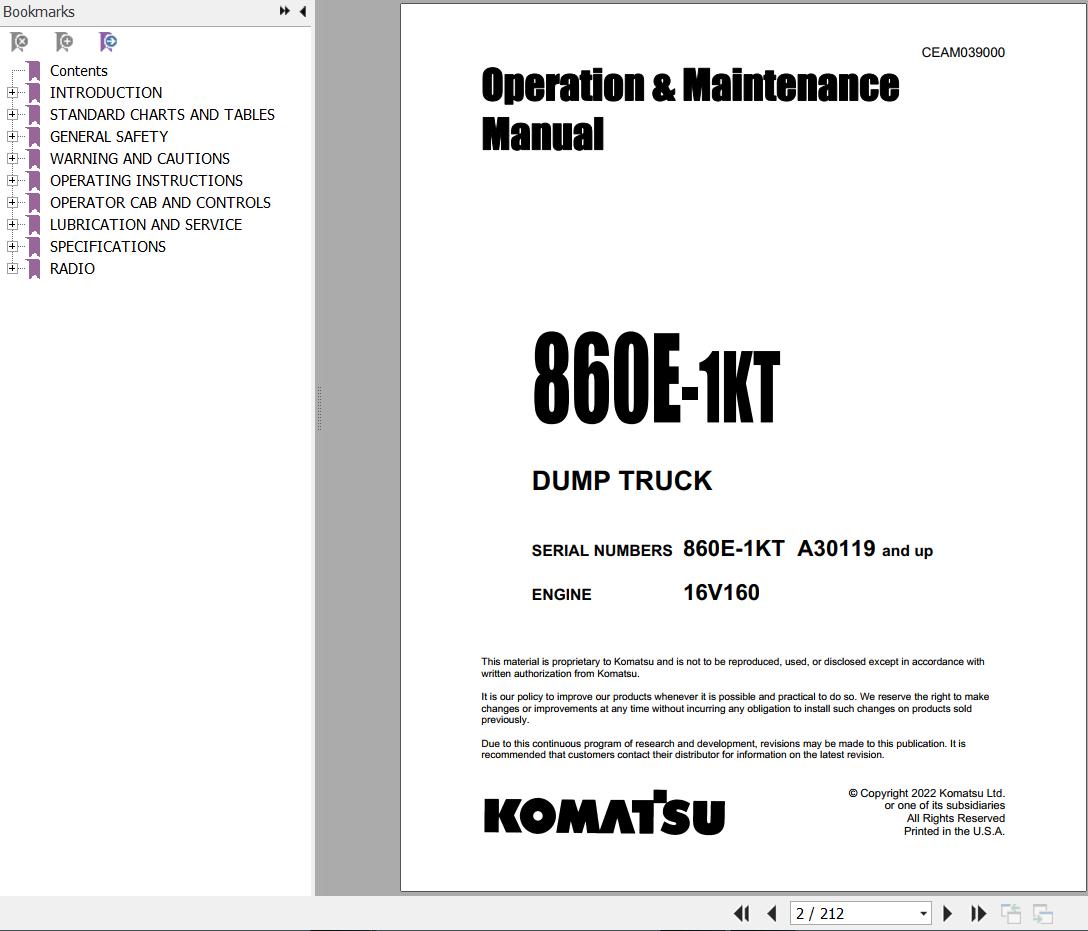Select the OPERATOR CAB AND CONTROLS bookmark
The image size is (1088, 931).
coord(160,203)
